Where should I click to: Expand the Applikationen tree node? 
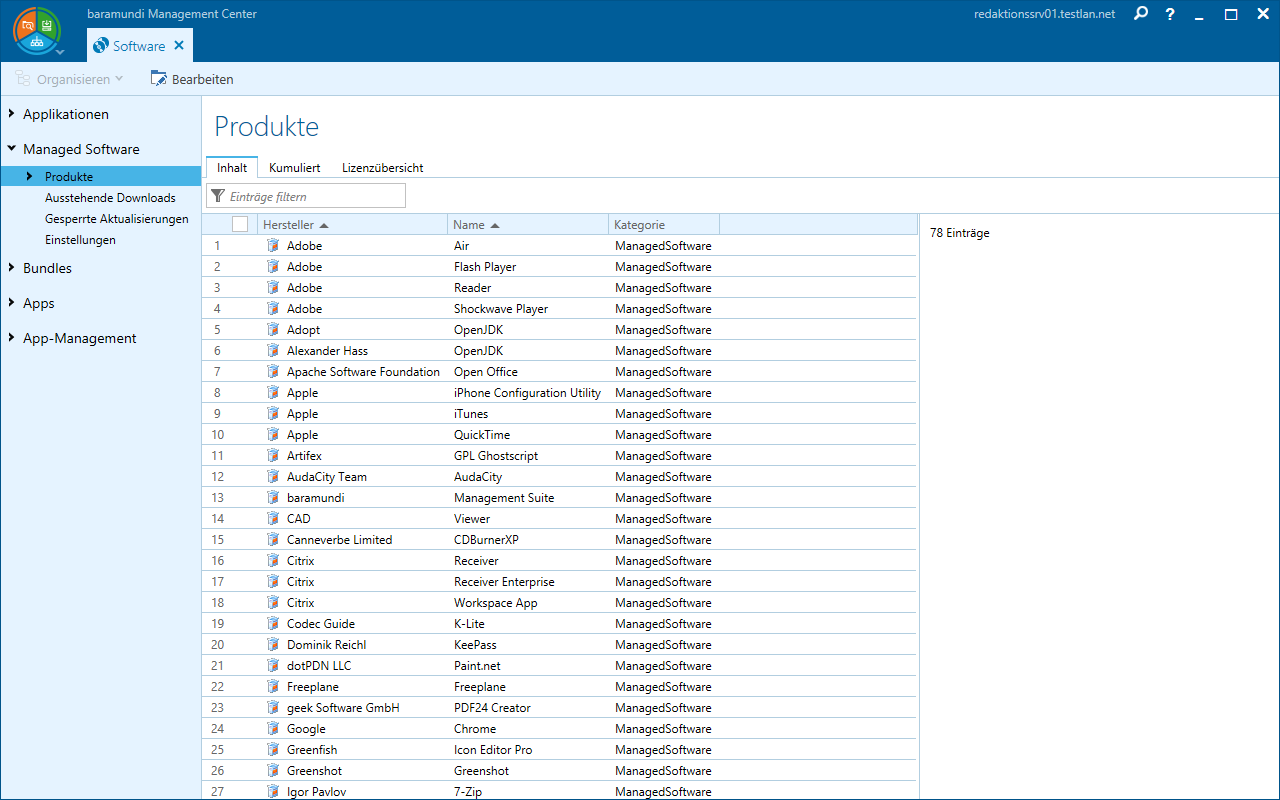[11, 114]
